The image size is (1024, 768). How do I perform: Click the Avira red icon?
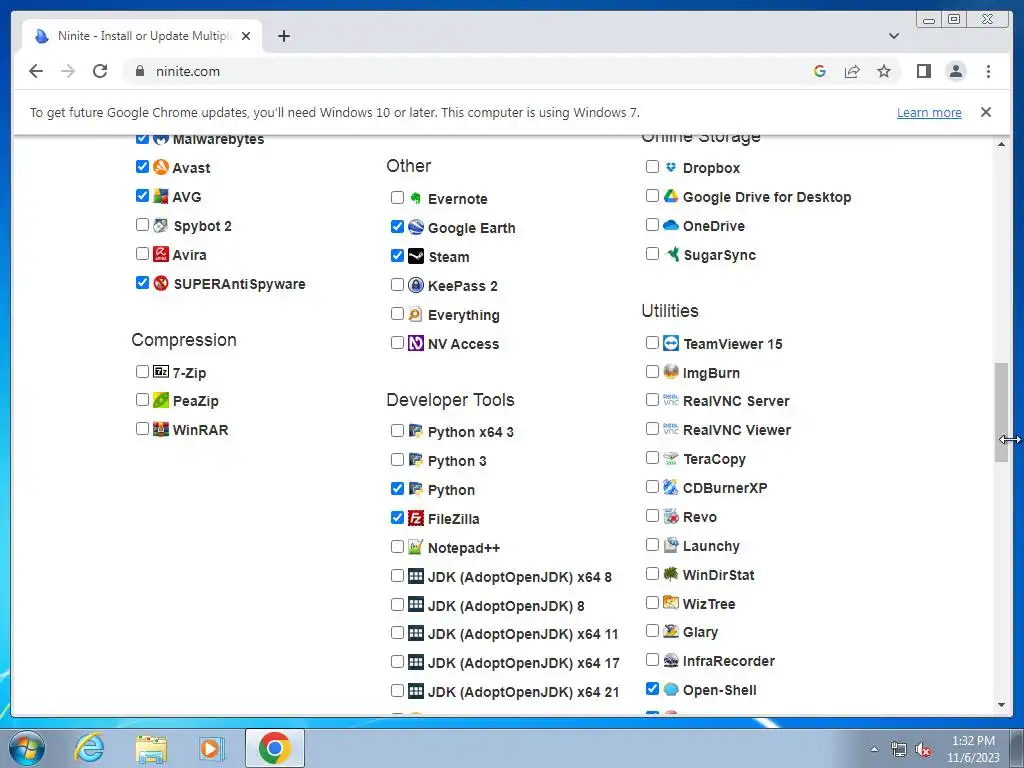click(161, 254)
